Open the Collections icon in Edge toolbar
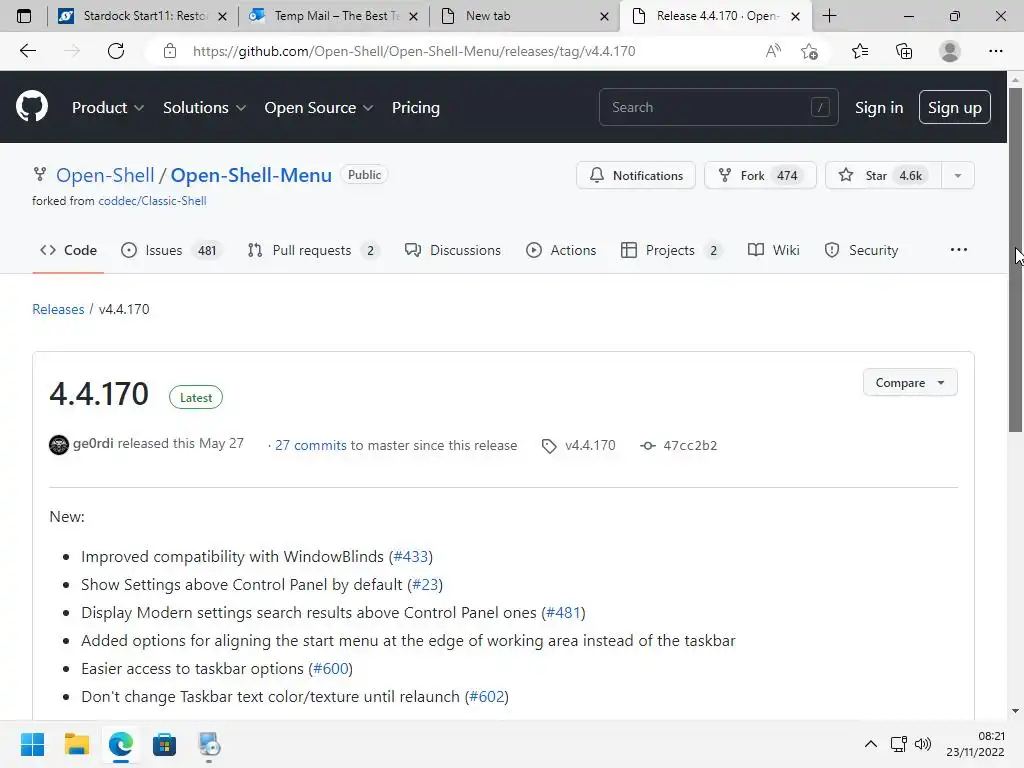 (904, 51)
